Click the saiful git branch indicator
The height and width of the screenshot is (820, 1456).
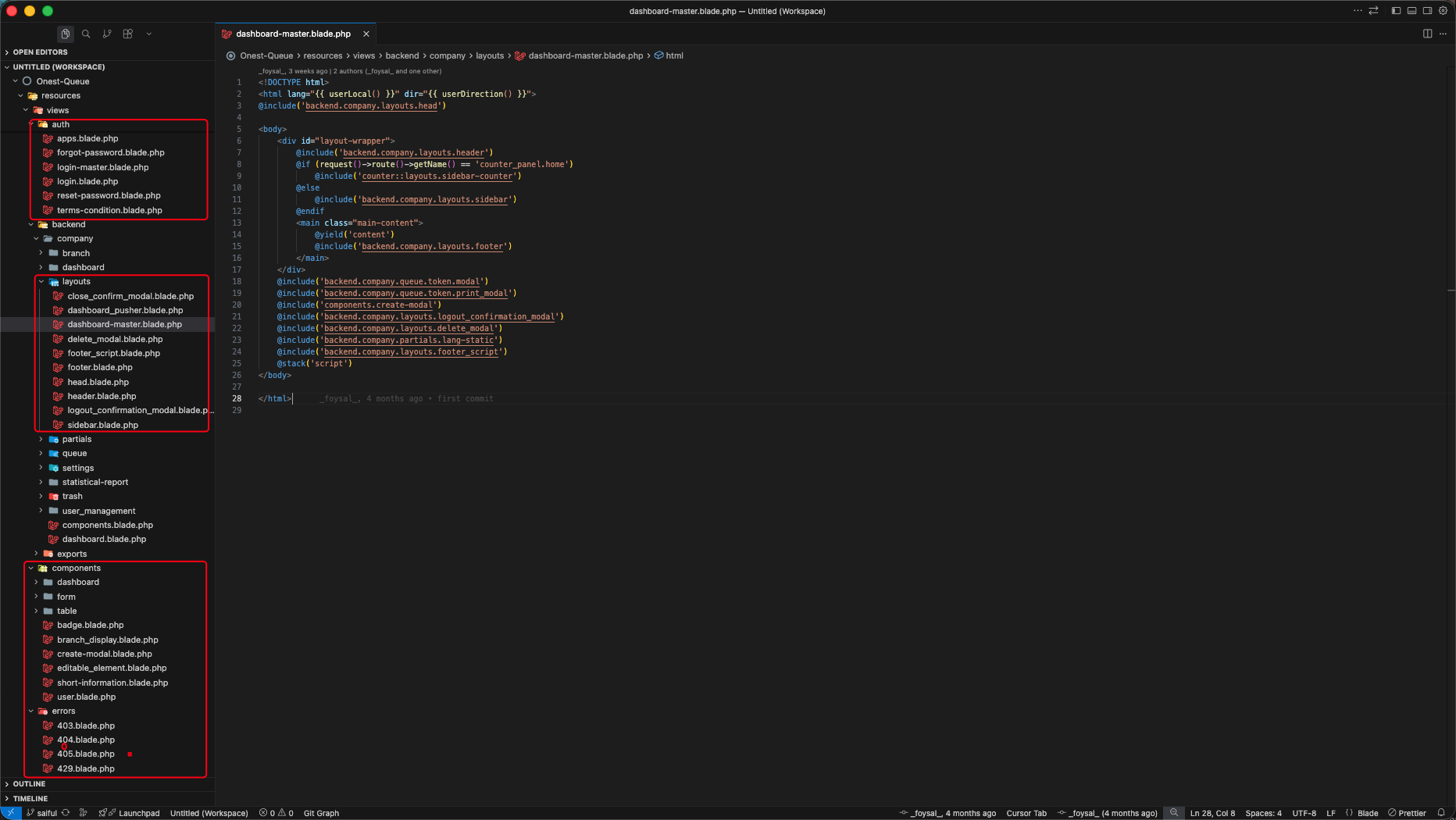tap(42, 813)
